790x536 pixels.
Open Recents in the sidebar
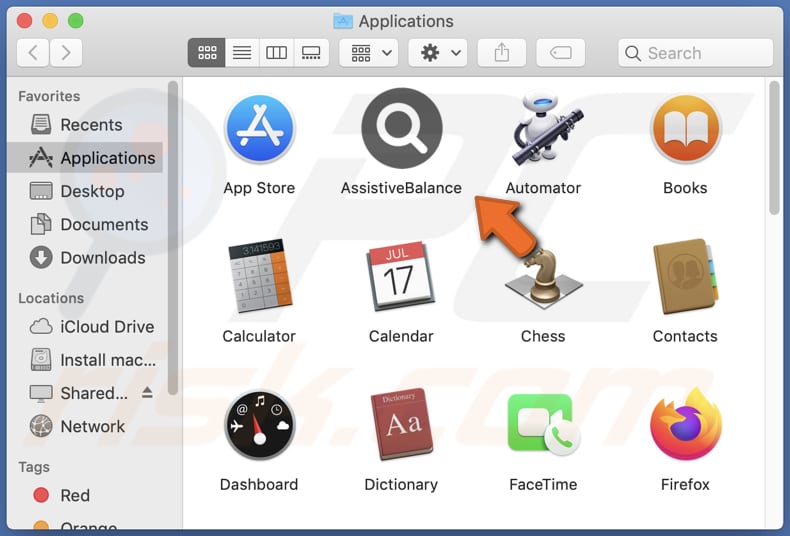85,124
